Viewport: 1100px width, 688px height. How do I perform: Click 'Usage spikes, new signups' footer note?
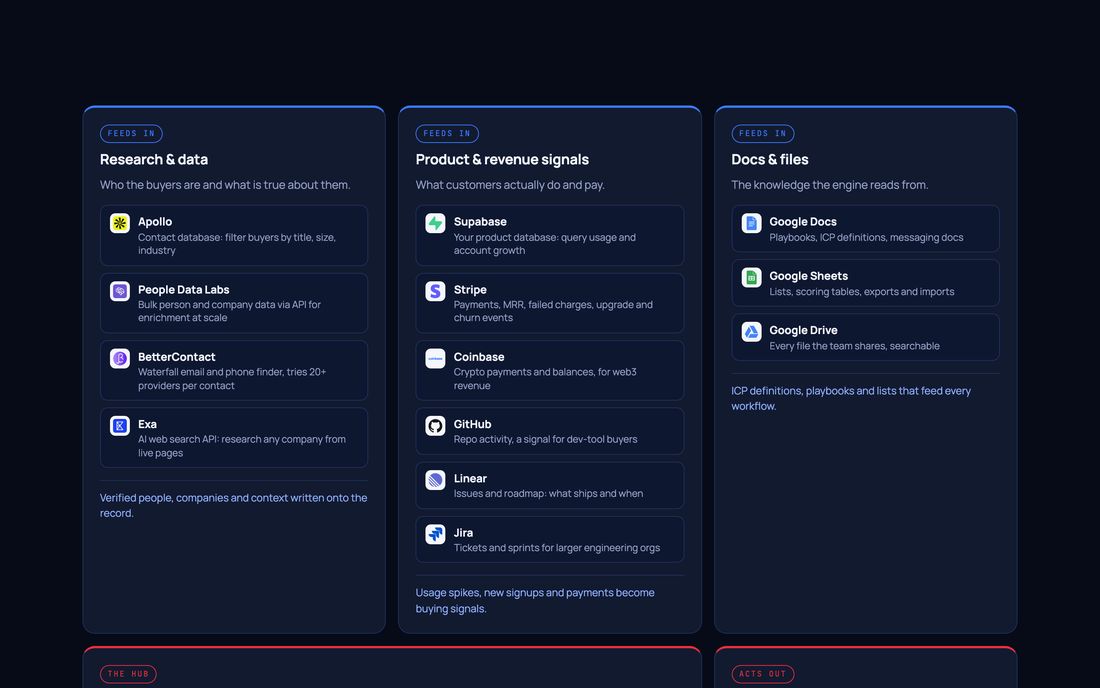point(535,600)
